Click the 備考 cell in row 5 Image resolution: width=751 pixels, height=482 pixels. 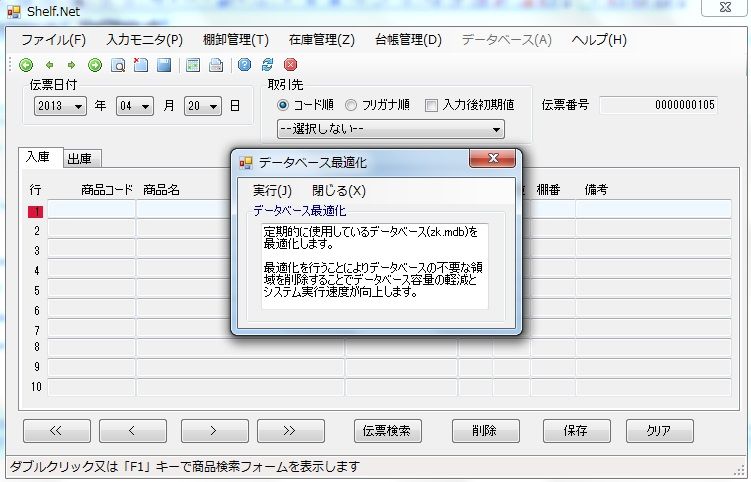tap(653, 289)
